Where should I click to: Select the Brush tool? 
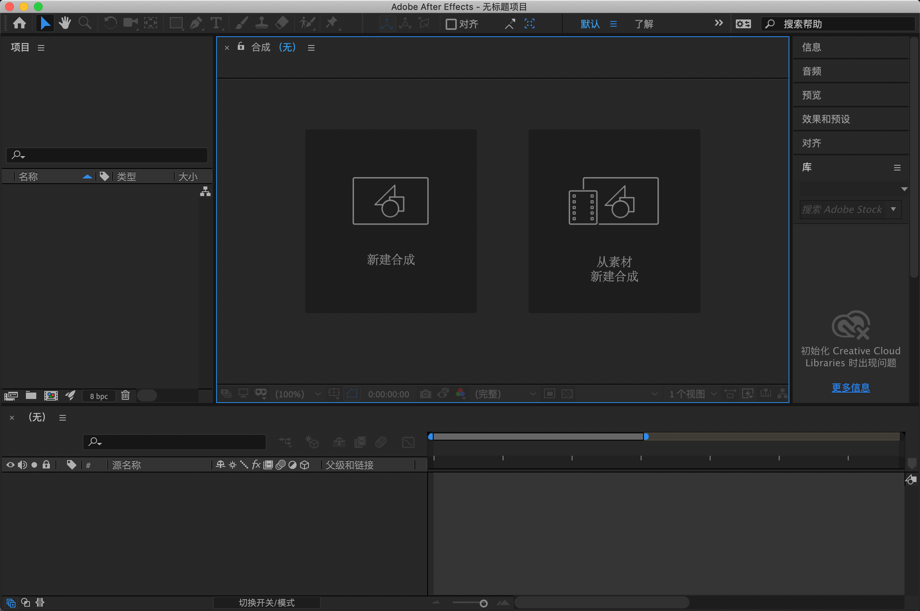241,23
